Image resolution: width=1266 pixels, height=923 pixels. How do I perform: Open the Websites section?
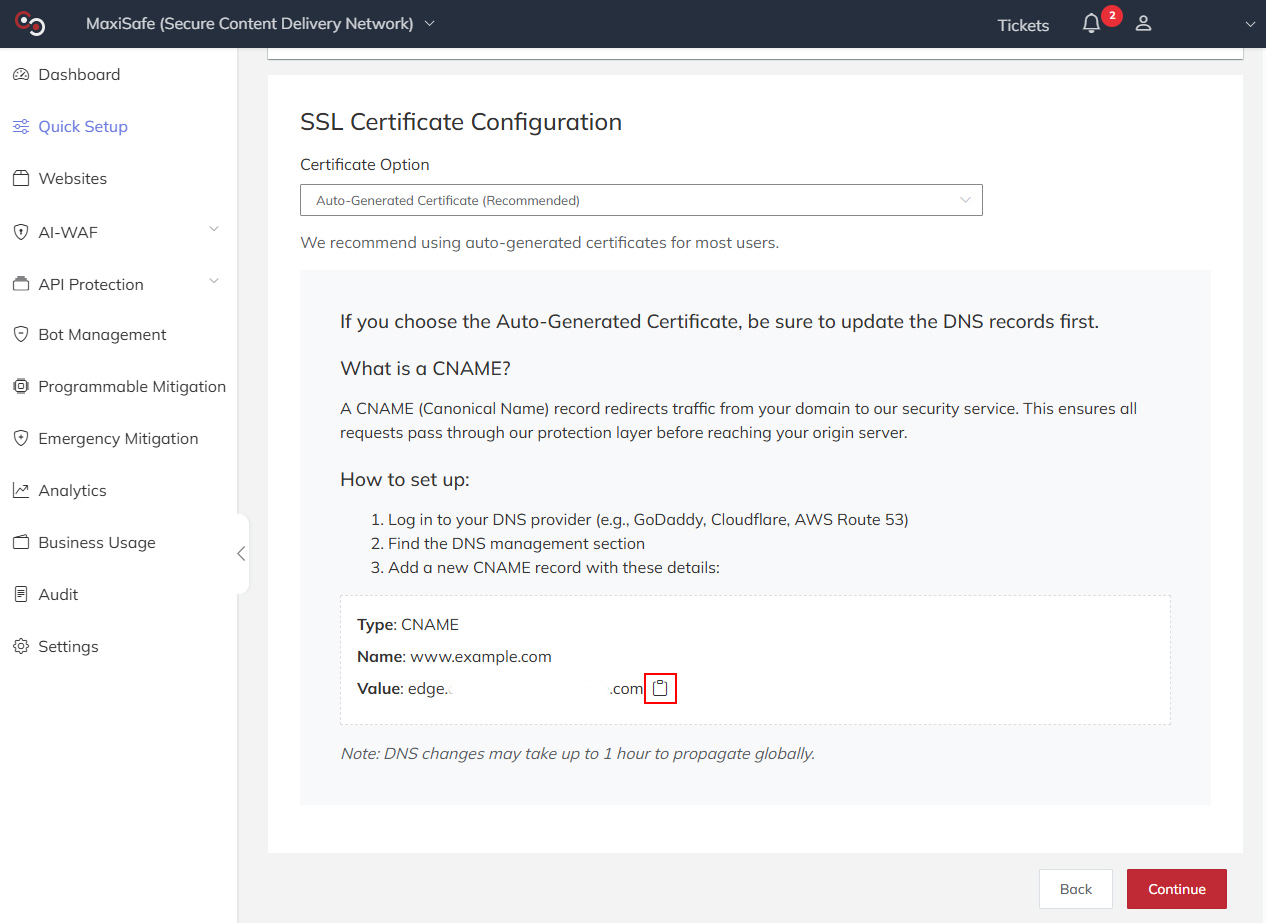coord(72,178)
